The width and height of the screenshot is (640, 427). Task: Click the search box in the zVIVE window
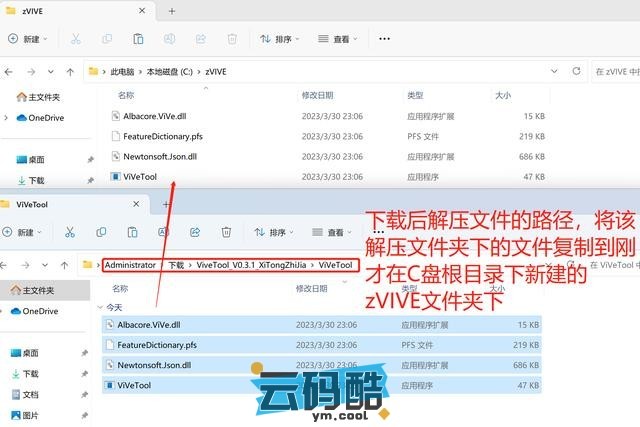pos(615,72)
